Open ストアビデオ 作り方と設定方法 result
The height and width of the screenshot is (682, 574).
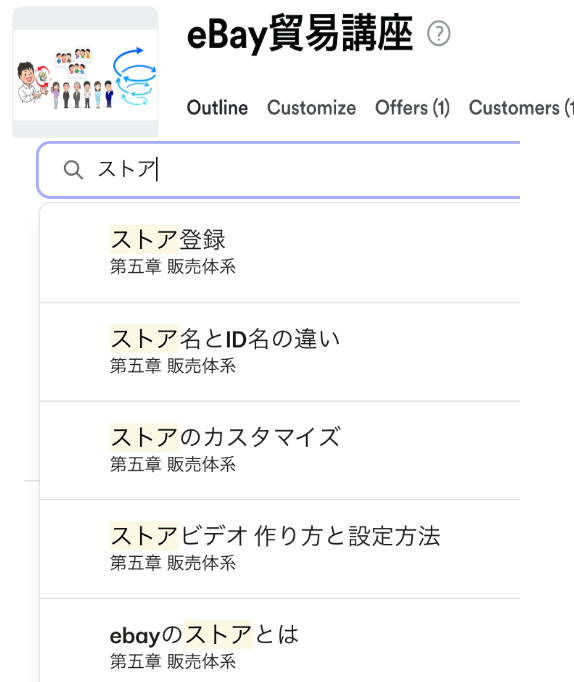coord(280,549)
